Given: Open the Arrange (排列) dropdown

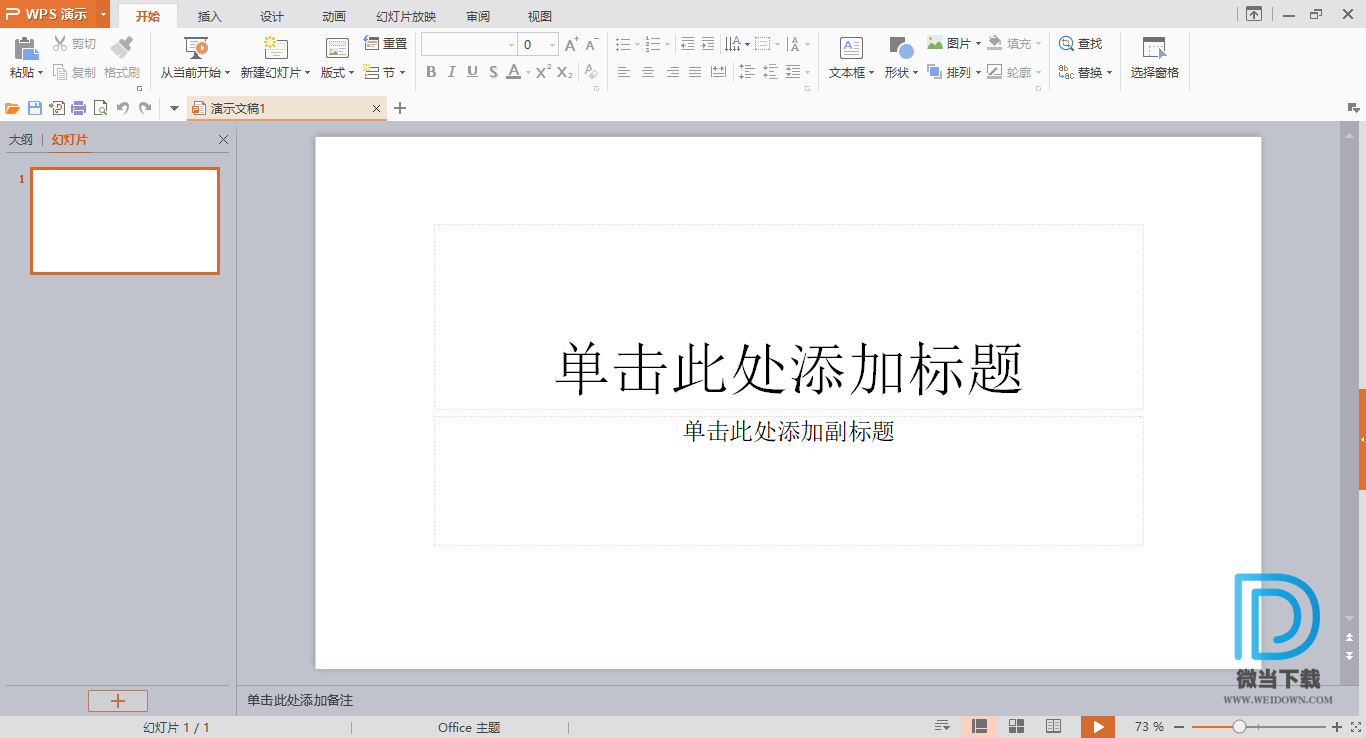Looking at the screenshot, I should pyautogui.click(x=954, y=72).
